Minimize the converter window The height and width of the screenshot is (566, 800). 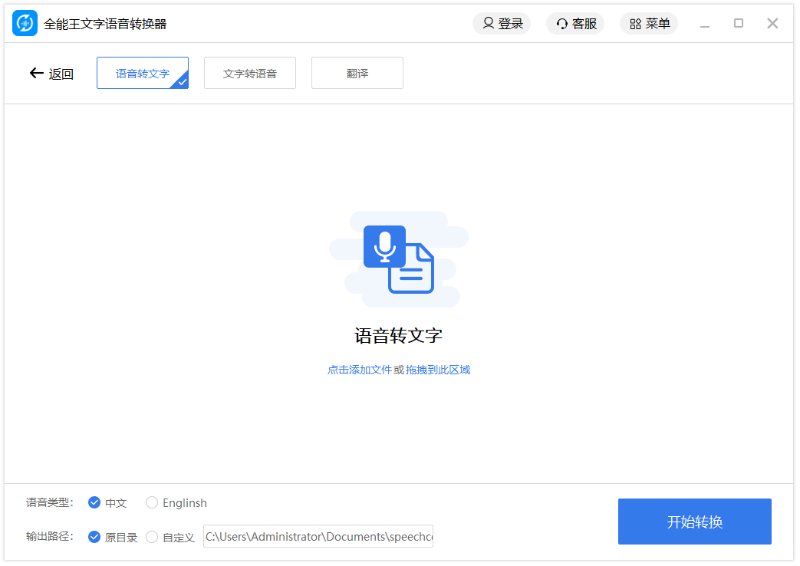tap(705, 23)
